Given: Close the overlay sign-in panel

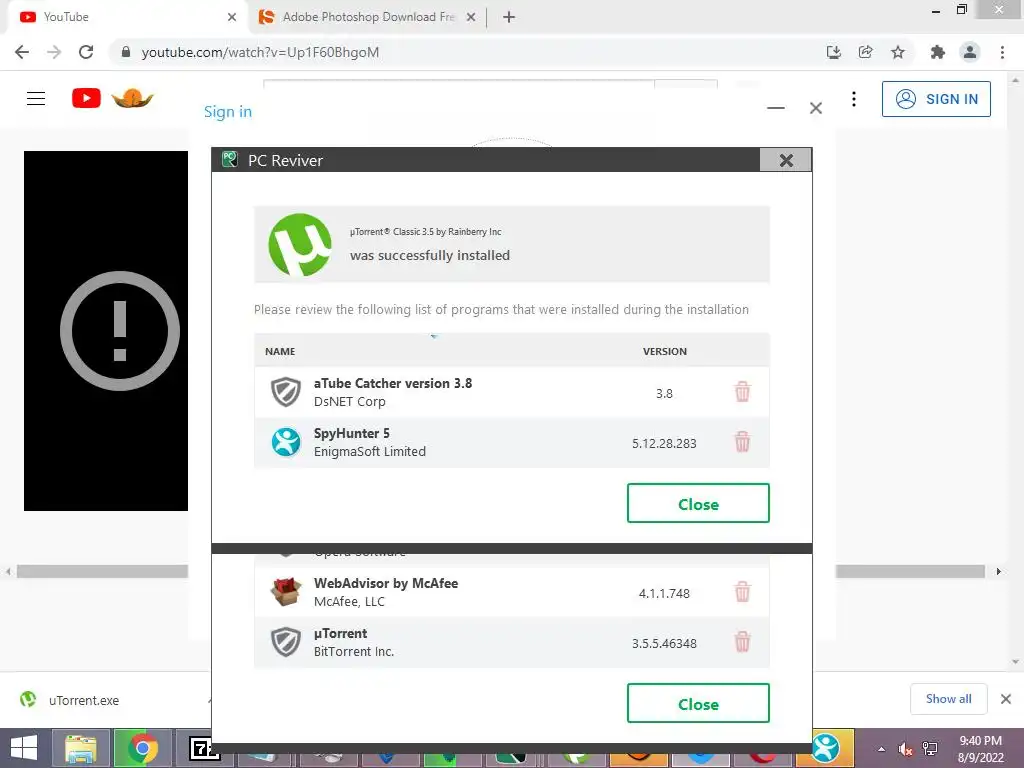Looking at the screenshot, I should coord(816,108).
